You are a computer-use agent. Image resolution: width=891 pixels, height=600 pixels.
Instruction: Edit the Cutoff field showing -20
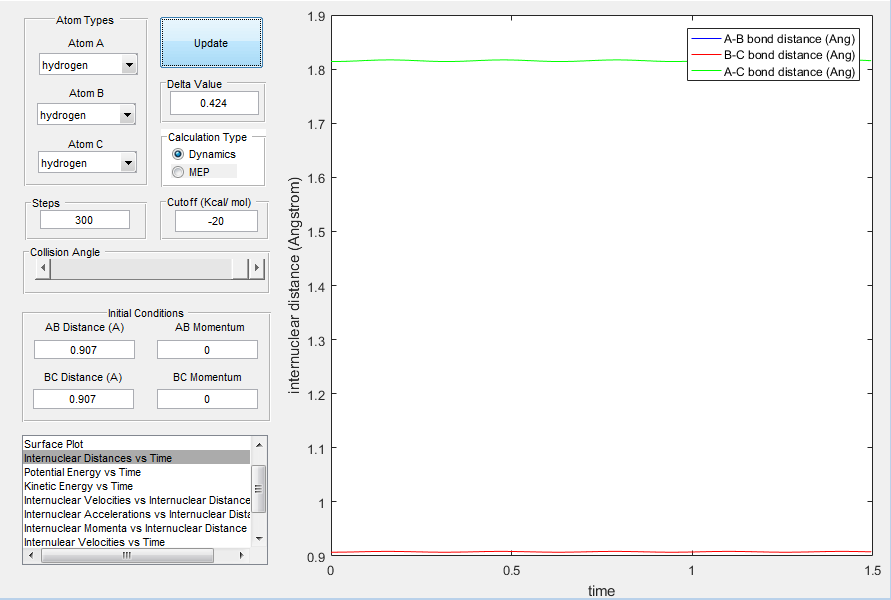coord(216,221)
